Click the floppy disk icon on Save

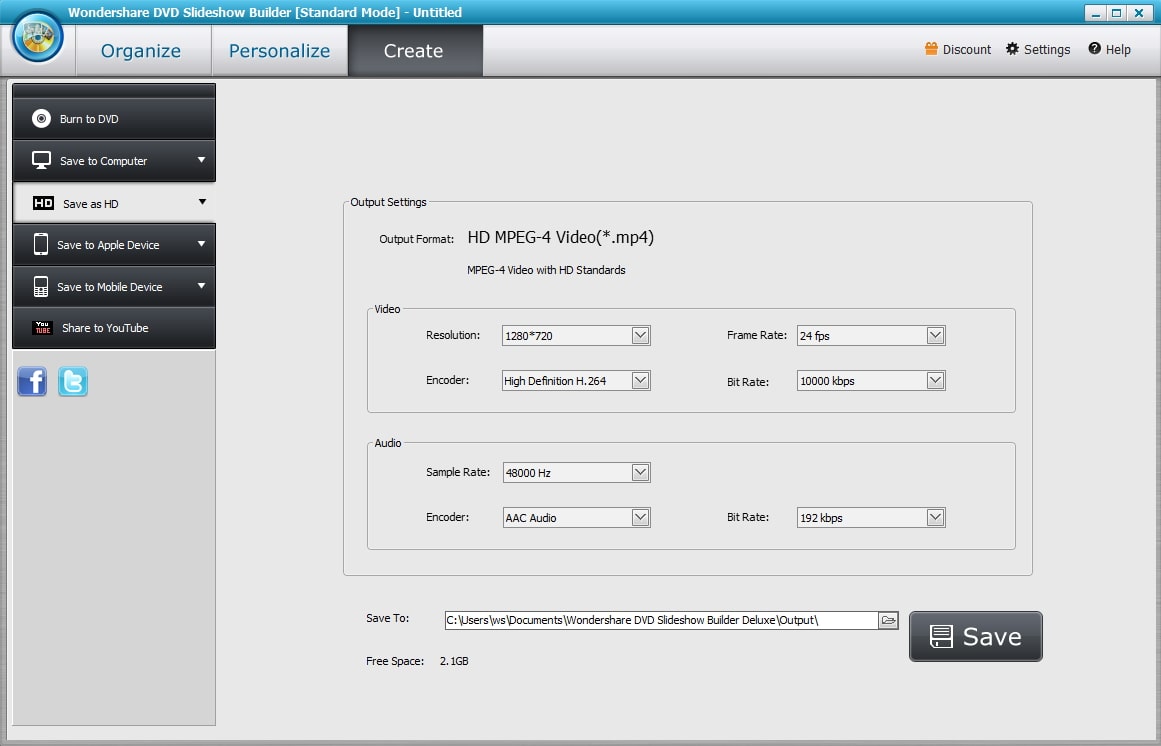[941, 636]
